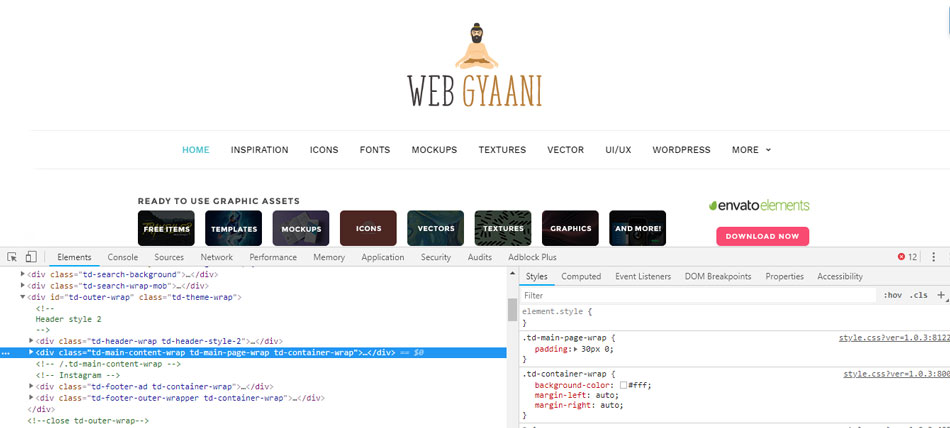The image size is (950, 428).
Task: Switch to the Console tab
Action: [x=123, y=257]
